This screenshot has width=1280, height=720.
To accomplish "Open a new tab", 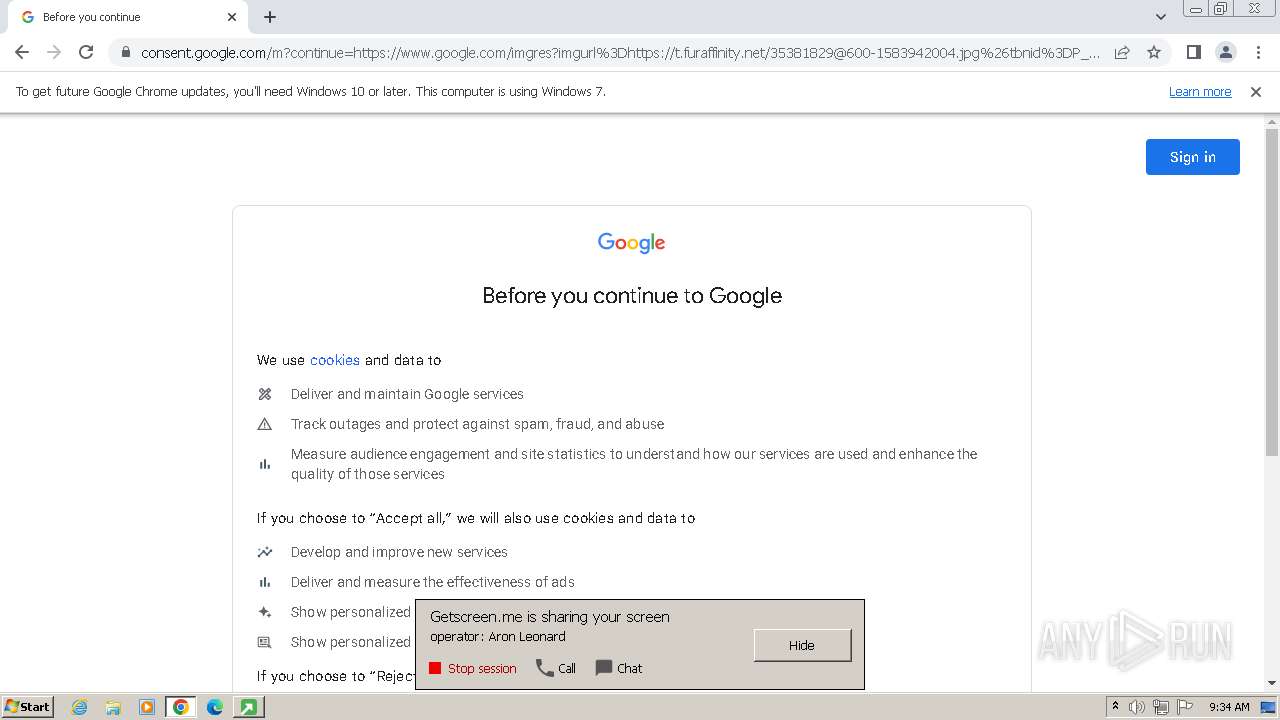I will click(270, 17).
